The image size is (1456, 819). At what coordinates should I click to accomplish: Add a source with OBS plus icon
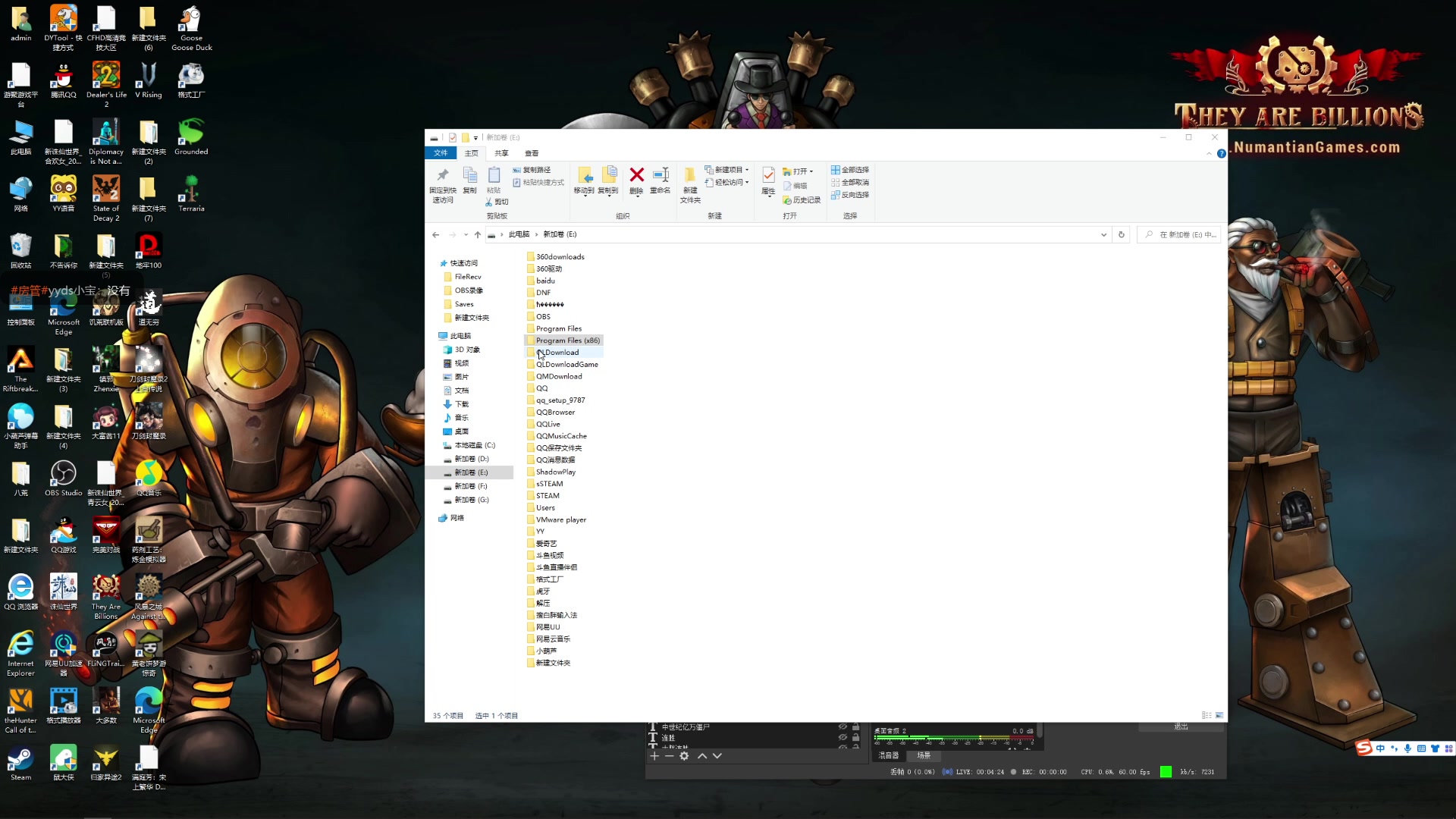(654, 756)
